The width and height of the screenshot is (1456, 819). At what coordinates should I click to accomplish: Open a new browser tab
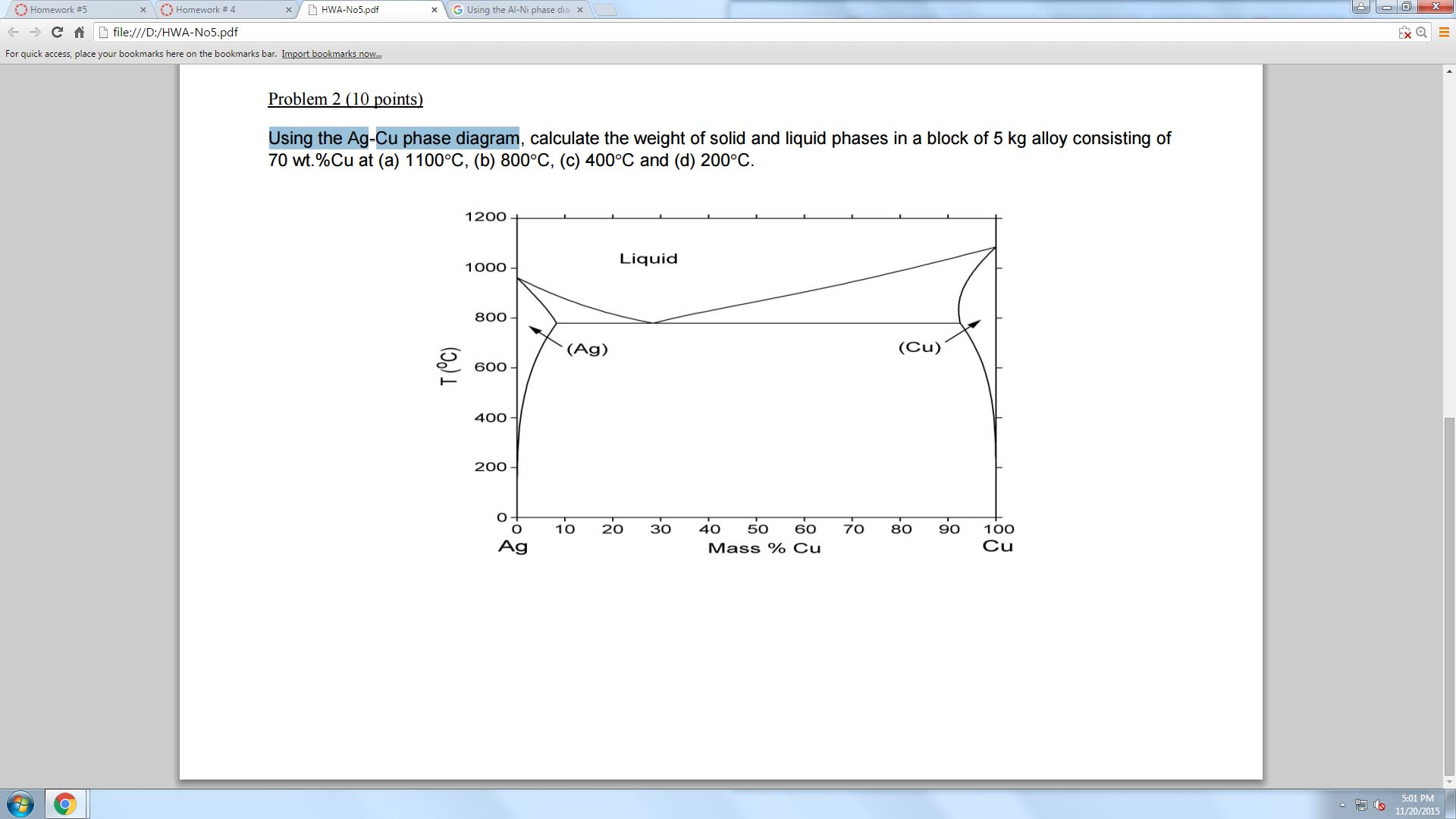tap(604, 10)
